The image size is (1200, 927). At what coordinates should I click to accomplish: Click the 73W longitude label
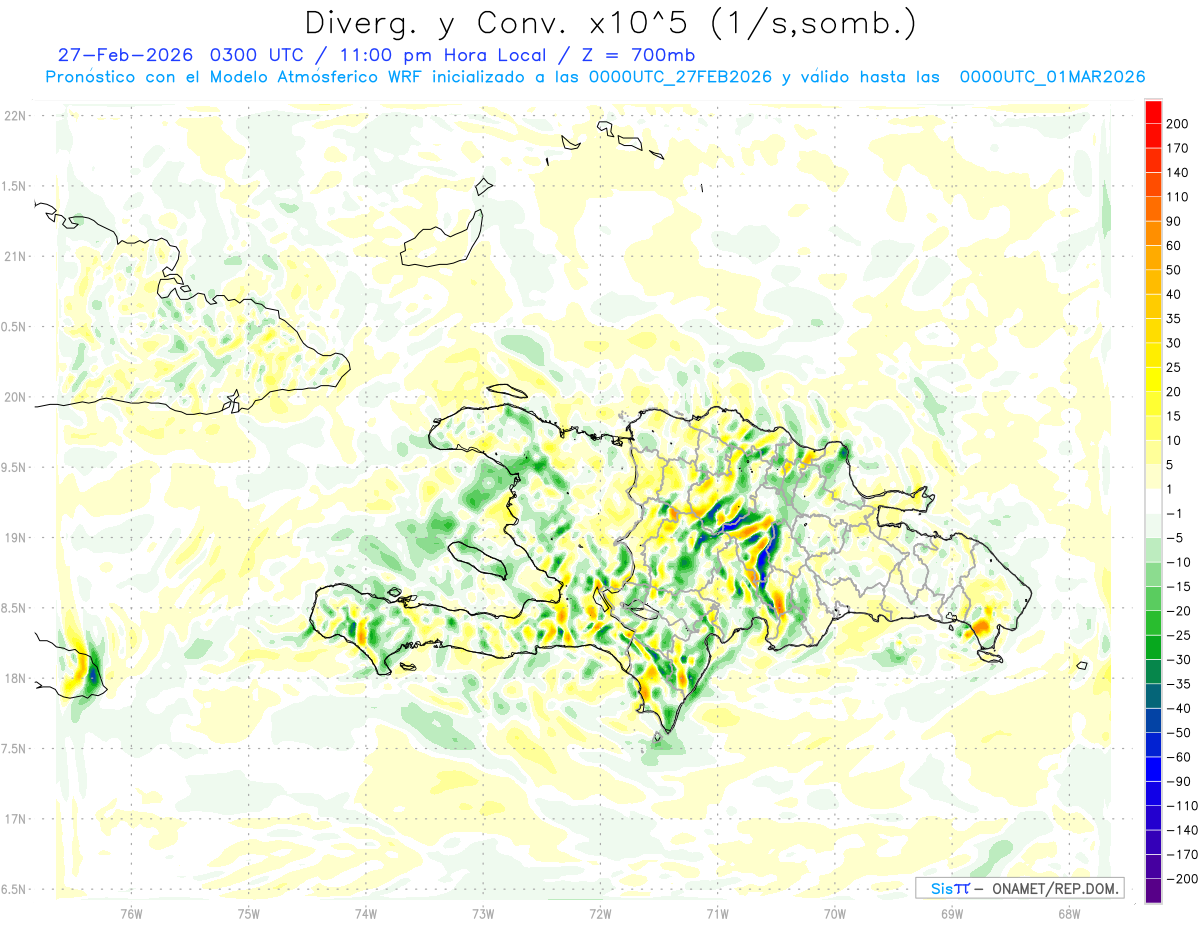click(x=483, y=913)
